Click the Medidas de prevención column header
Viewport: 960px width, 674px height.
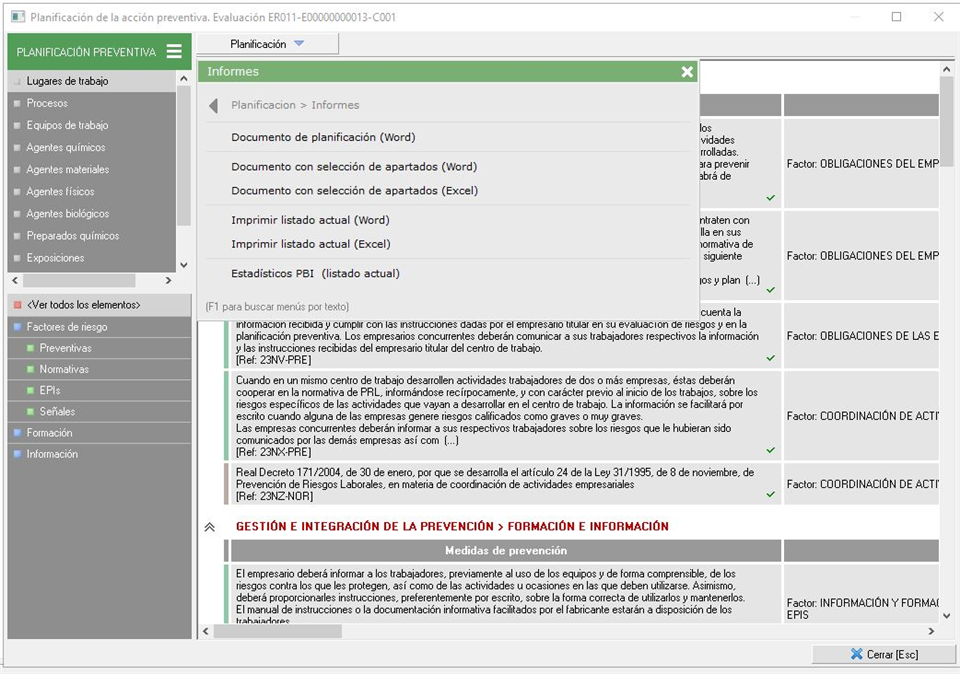(x=505, y=551)
